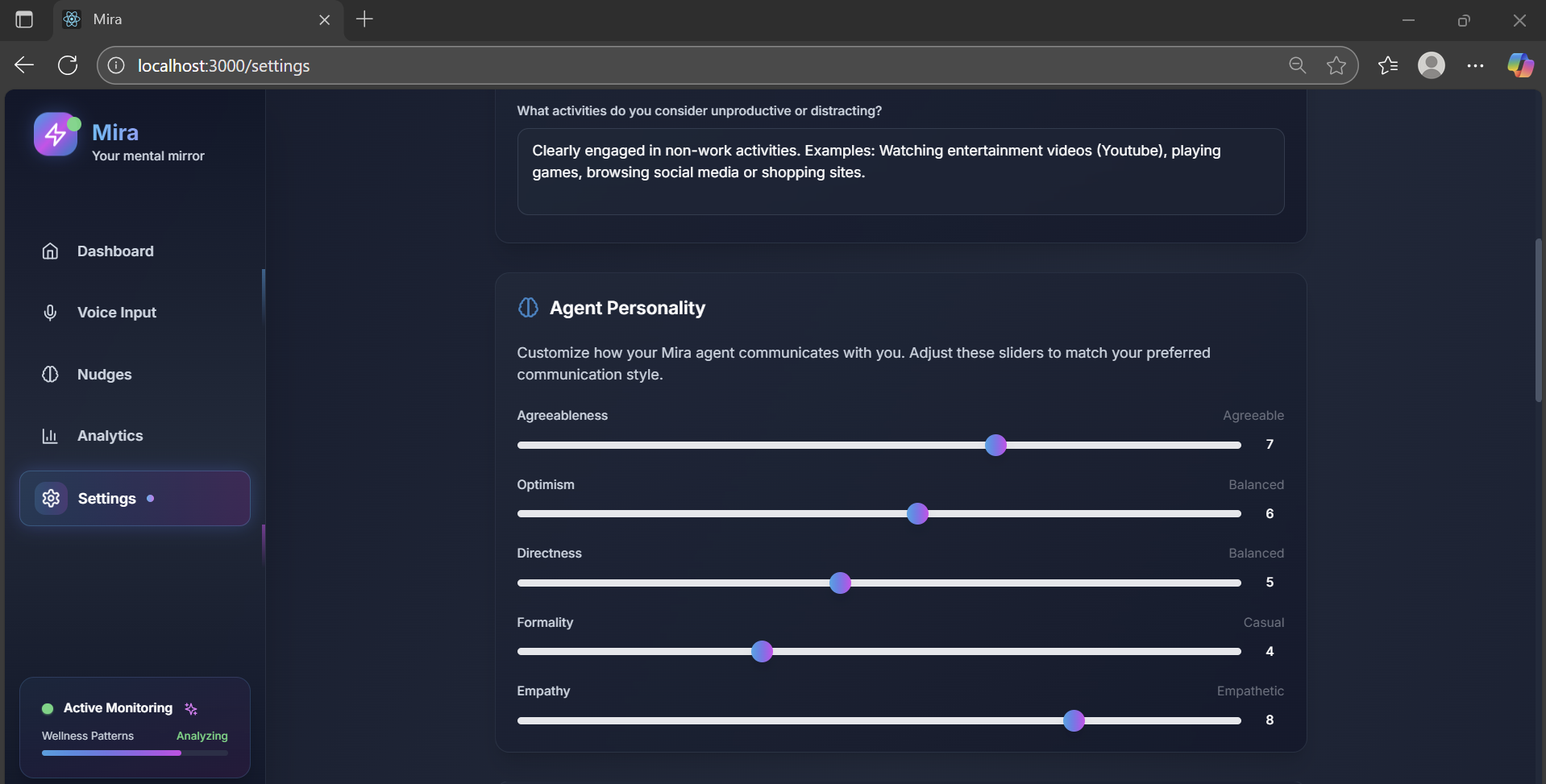1546x784 pixels.
Task: Click the Settings gear icon
Action: pyautogui.click(x=50, y=498)
